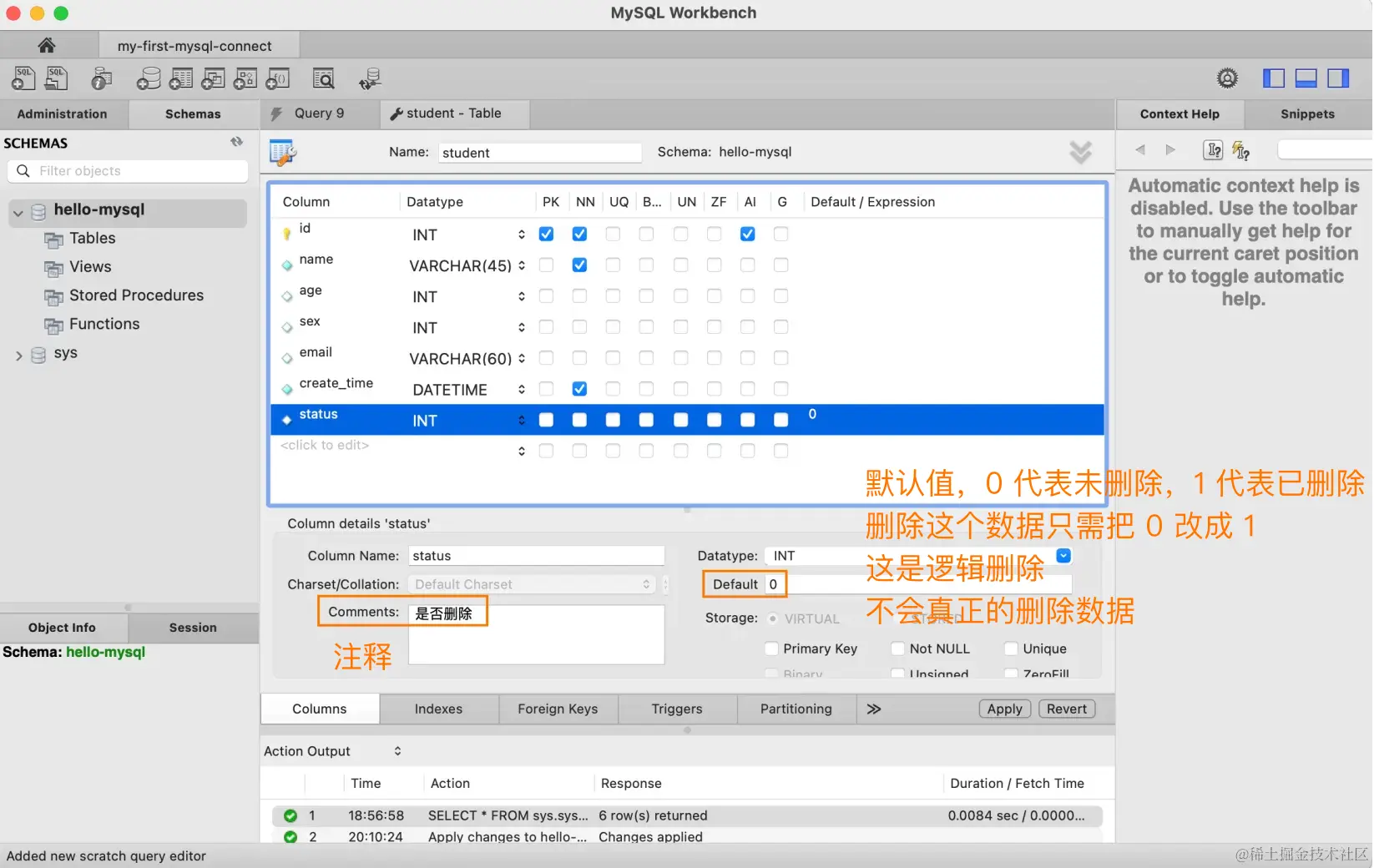Toggle the left sidebar panel icon
Image resolution: width=1374 pixels, height=868 pixels.
1274,78
